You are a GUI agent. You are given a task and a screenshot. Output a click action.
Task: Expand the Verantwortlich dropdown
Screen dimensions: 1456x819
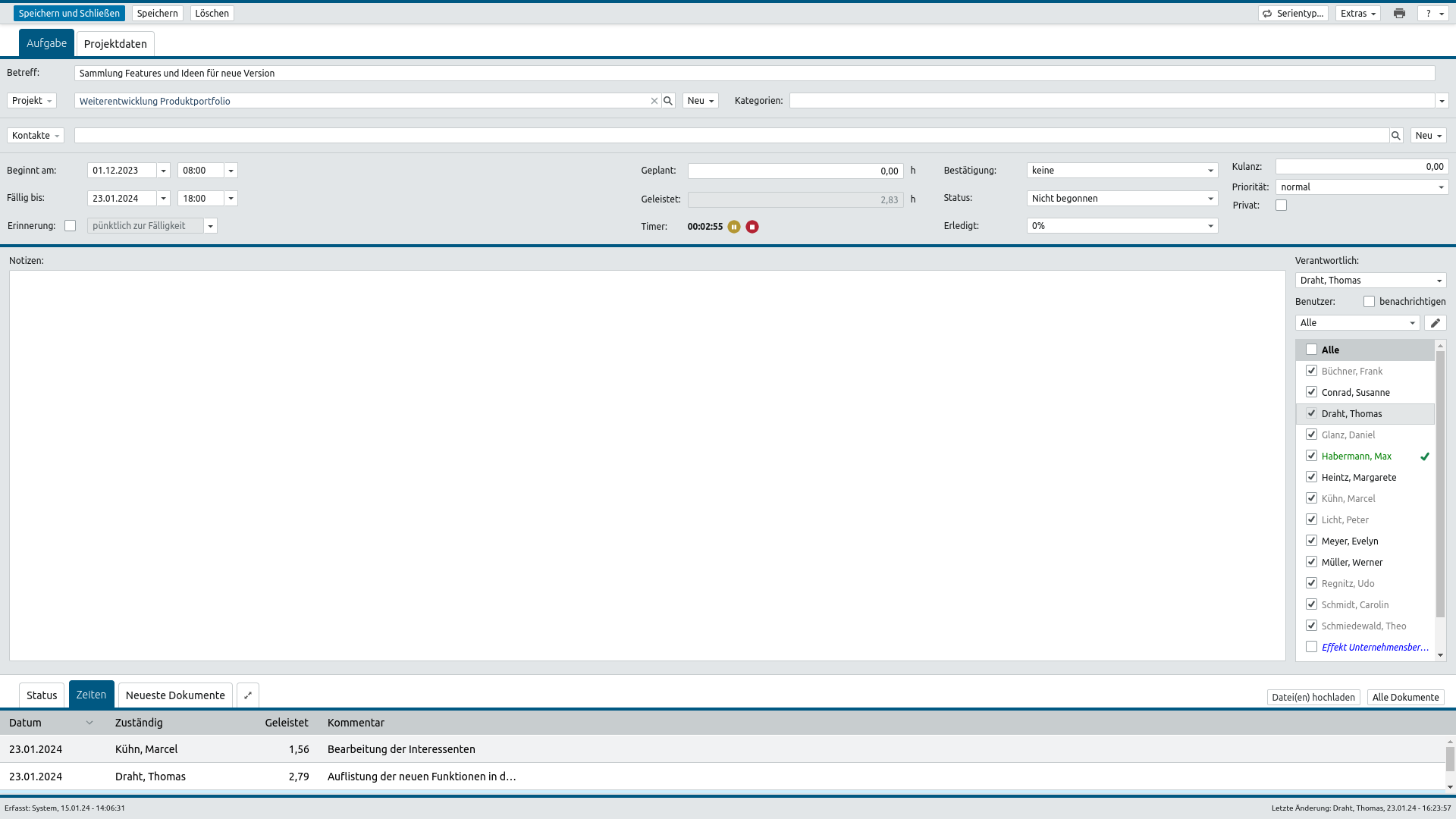(x=1370, y=281)
